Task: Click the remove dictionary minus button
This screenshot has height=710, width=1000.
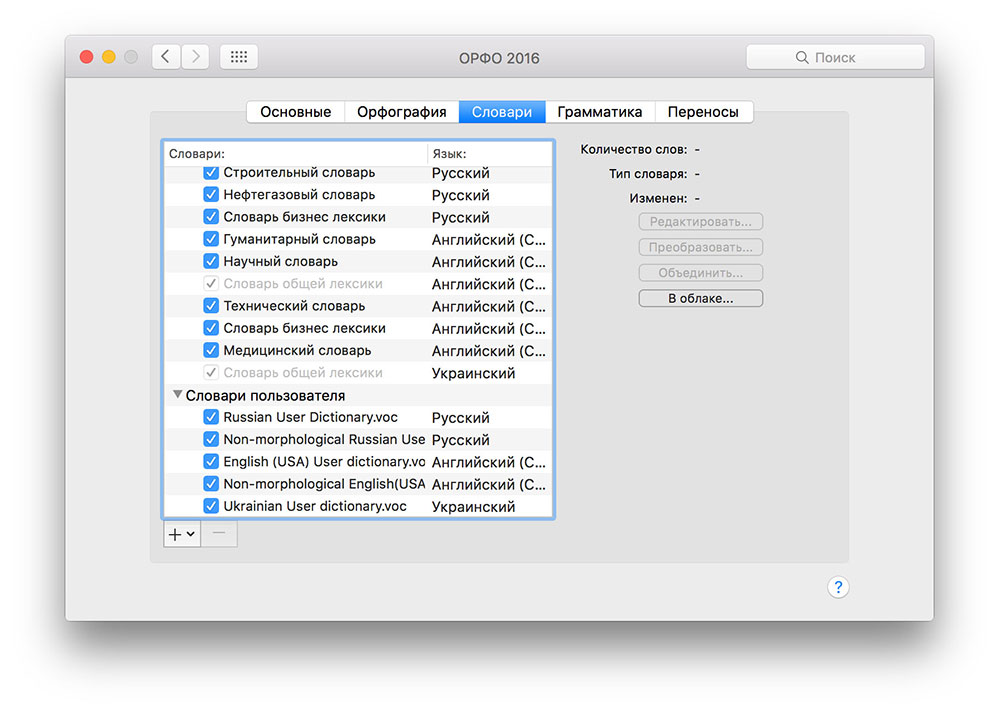Action: [x=219, y=534]
